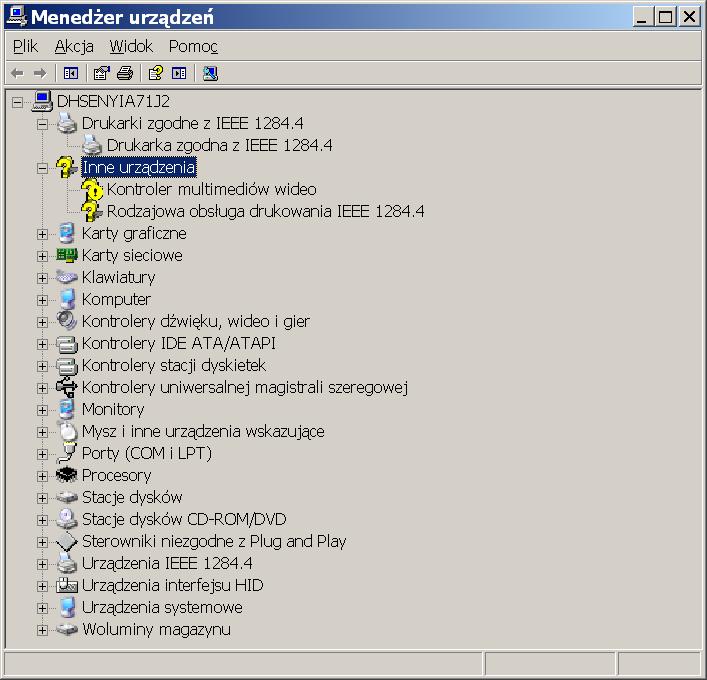Select Rodzajowa obsługa drukowania IEEE 1284.4
The width and height of the screenshot is (707, 680).
click(266, 211)
